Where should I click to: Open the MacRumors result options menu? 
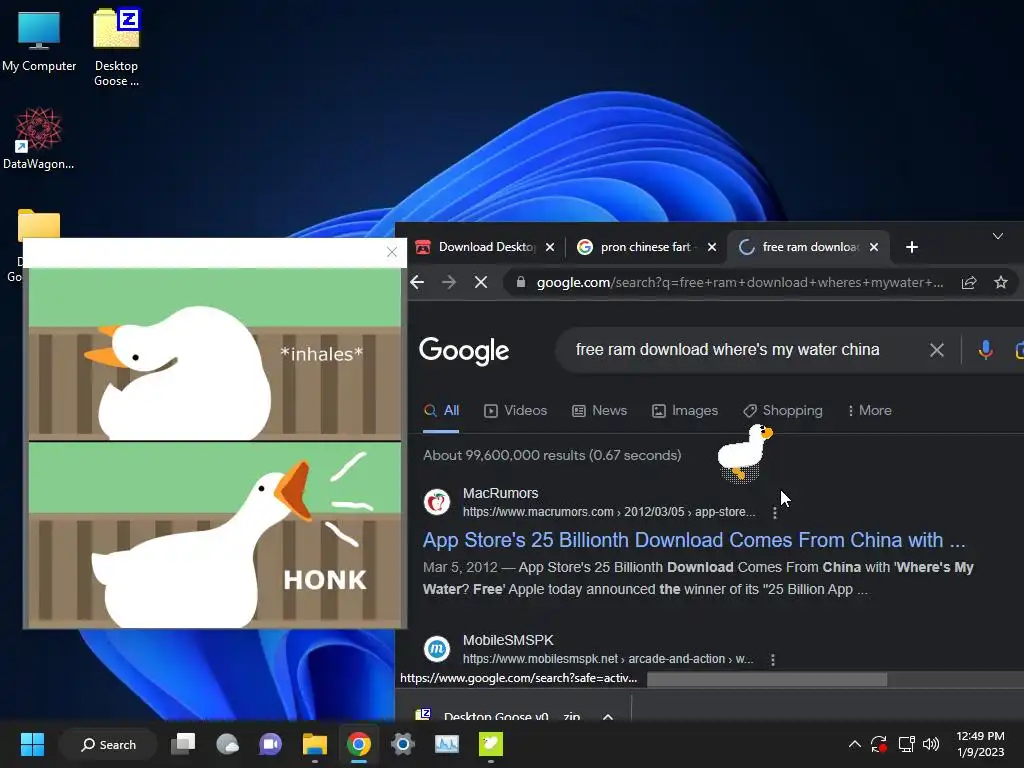pos(775,513)
